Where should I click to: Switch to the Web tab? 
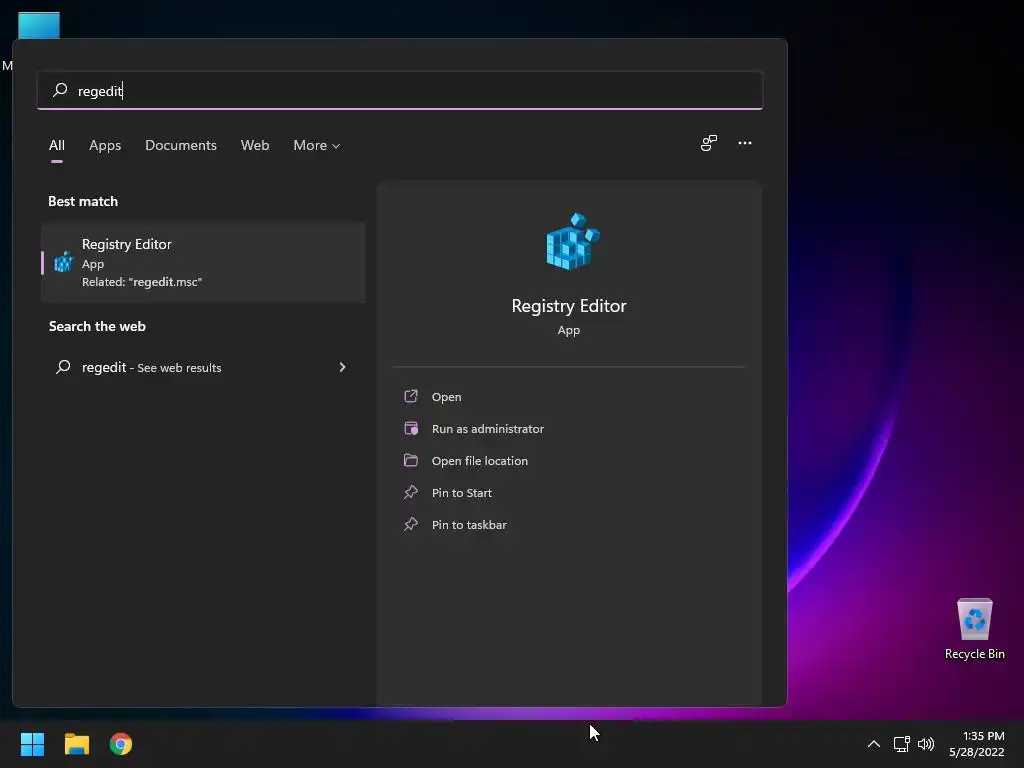(x=255, y=145)
